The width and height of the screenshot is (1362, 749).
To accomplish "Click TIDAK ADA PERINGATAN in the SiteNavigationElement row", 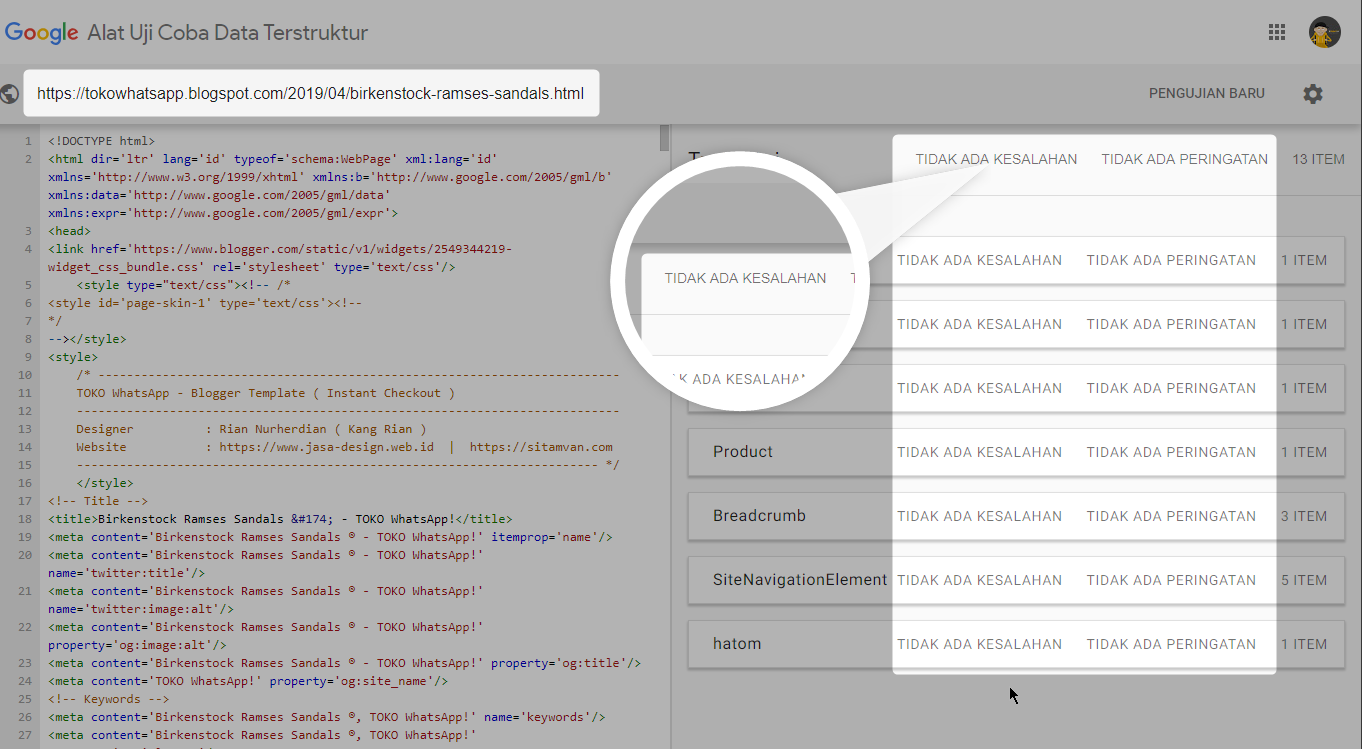I will pyautogui.click(x=1171, y=580).
